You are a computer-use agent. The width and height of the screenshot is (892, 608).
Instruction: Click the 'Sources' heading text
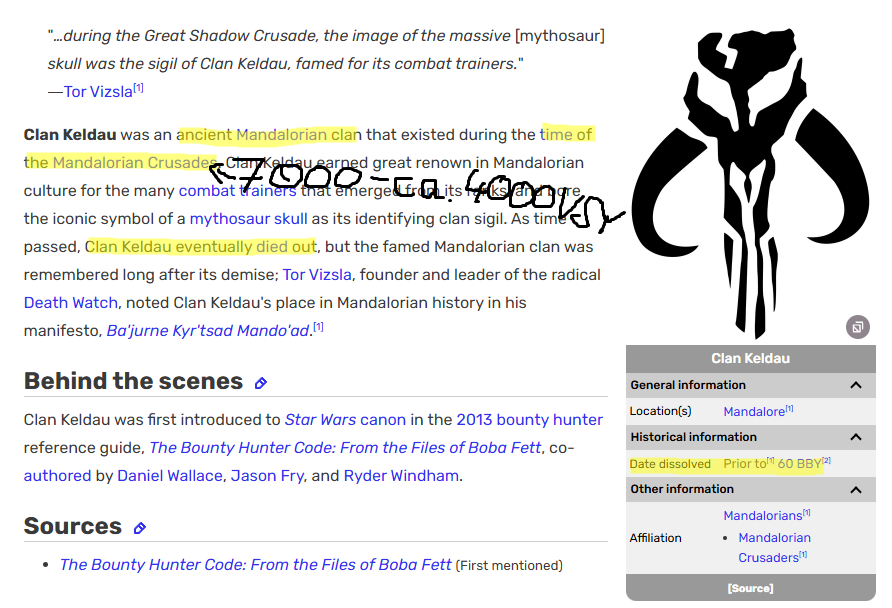(73, 526)
